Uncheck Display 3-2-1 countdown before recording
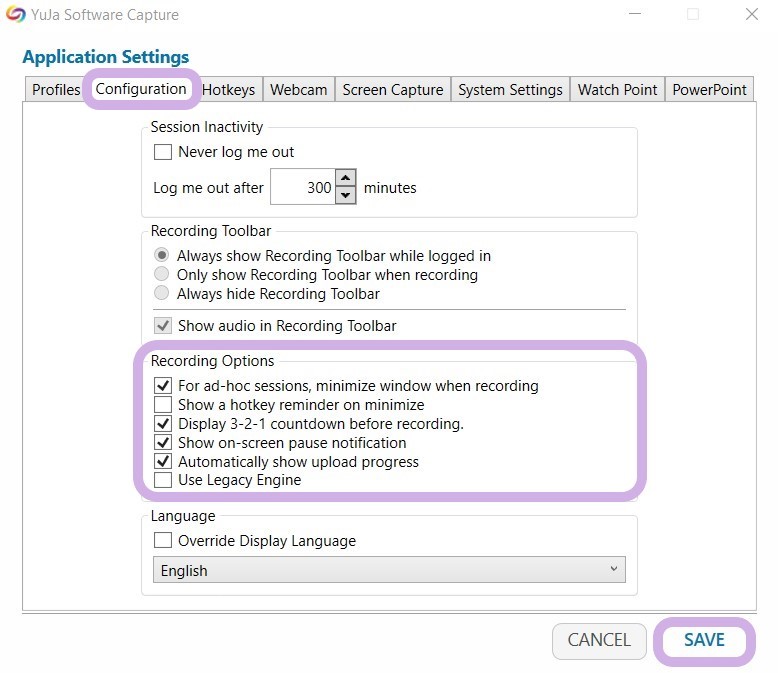 pos(163,424)
